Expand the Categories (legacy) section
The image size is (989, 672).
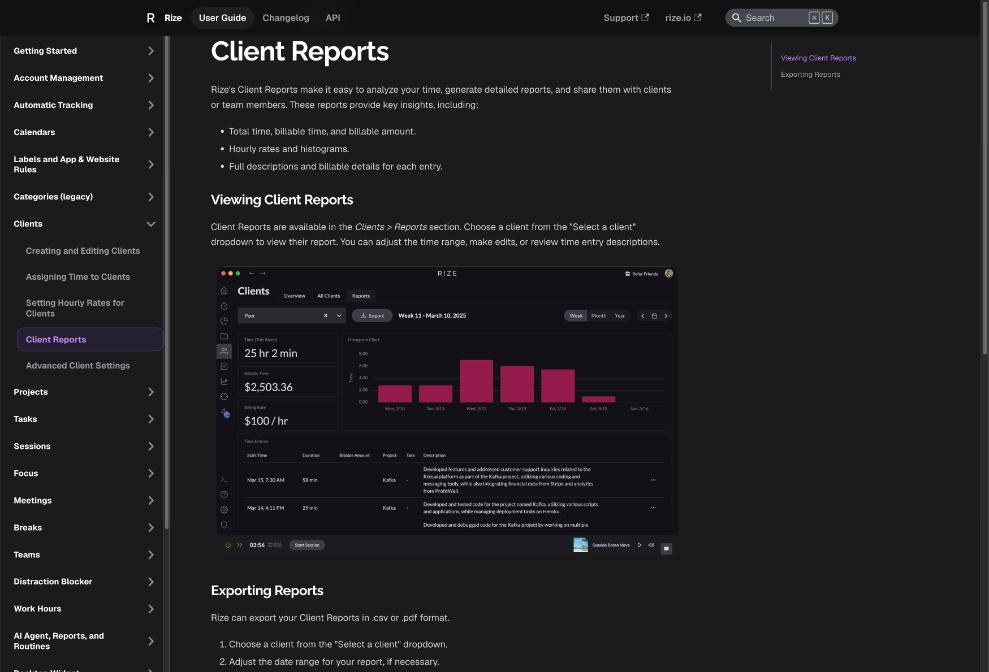pyautogui.click(x=84, y=197)
